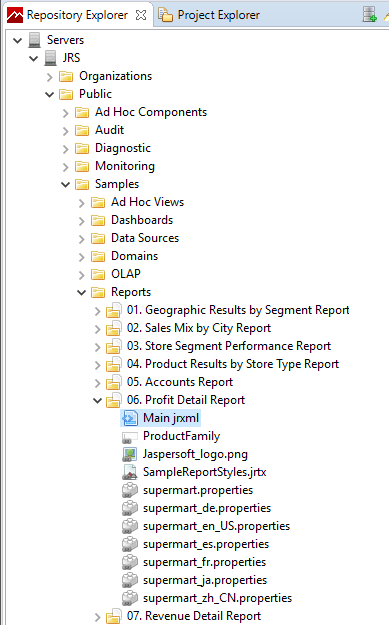This screenshot has height=625, width=389.
Task: Click the Diagnostic folder icon
Action: coord(82,148)
